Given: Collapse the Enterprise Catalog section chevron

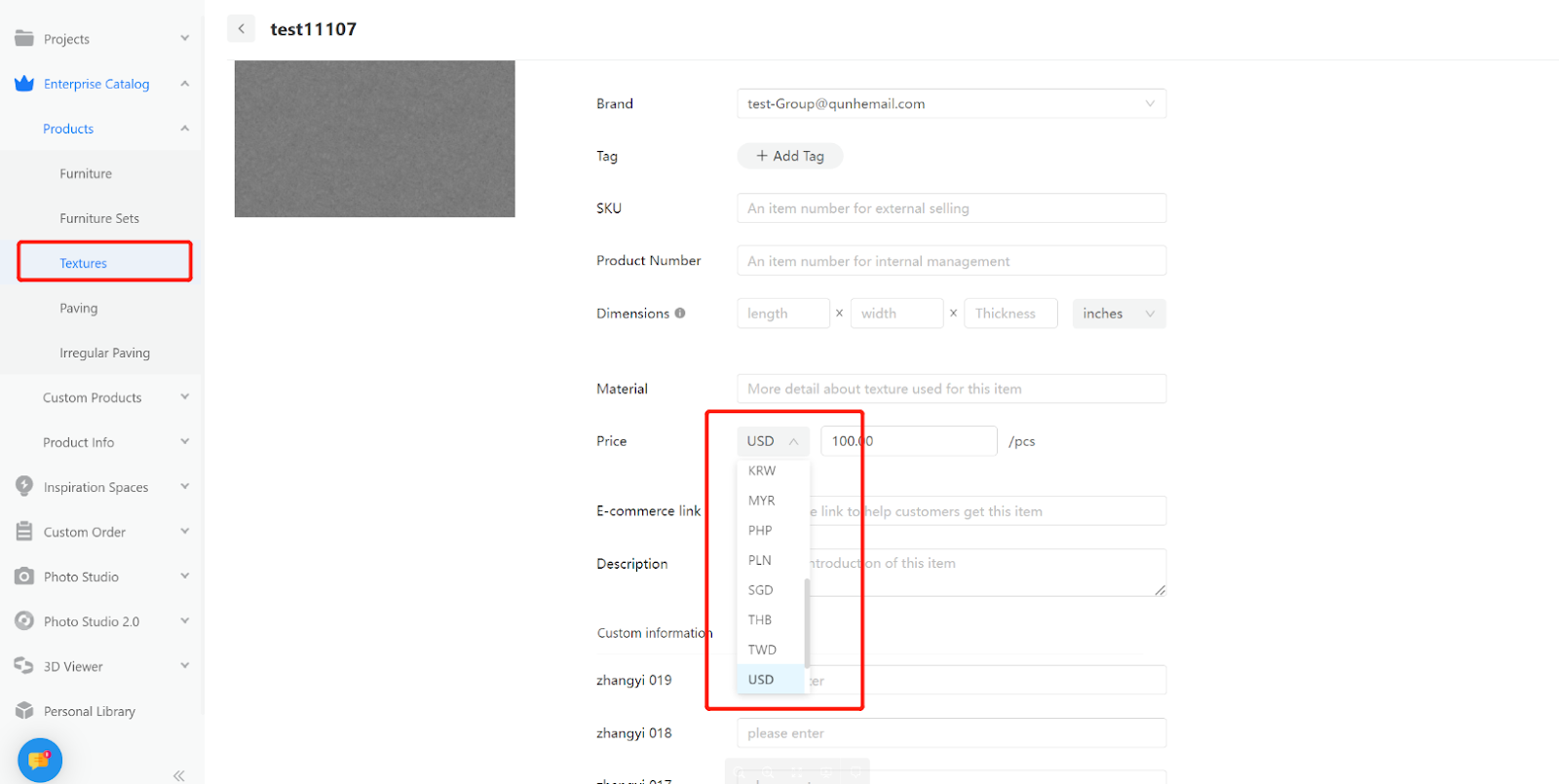Looking at the screenshot, I should [185, 84].
